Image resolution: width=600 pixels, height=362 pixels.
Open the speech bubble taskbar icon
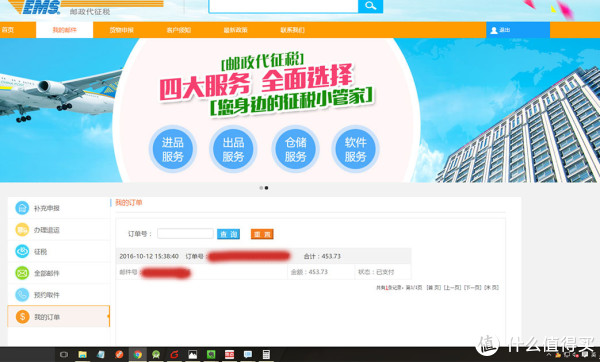coord(248,355)
